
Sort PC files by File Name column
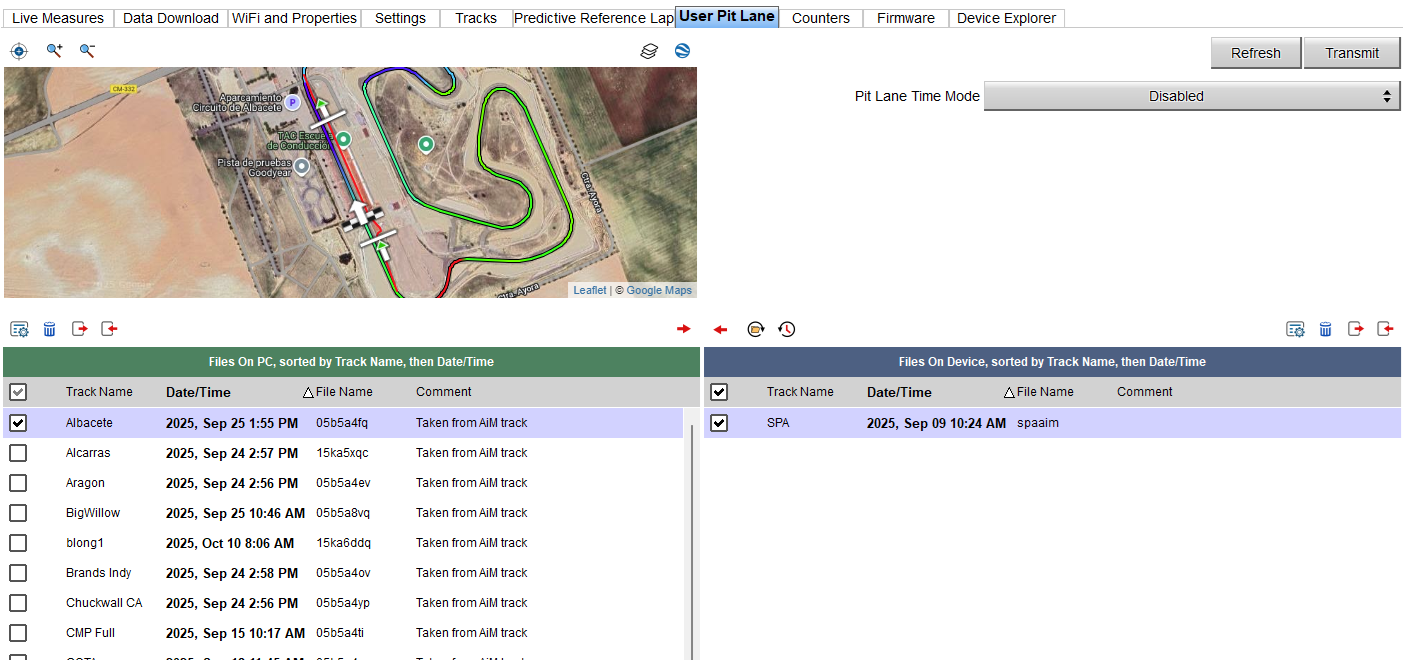343,392
